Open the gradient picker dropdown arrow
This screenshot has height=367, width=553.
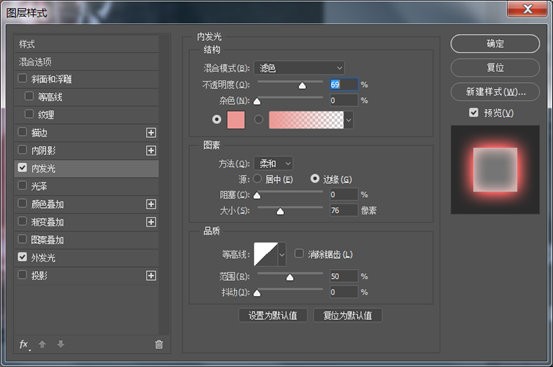348,120
